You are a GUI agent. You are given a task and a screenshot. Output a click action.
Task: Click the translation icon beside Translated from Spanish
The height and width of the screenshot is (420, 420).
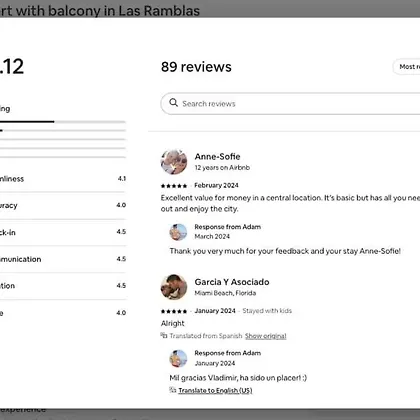point(164,335)
